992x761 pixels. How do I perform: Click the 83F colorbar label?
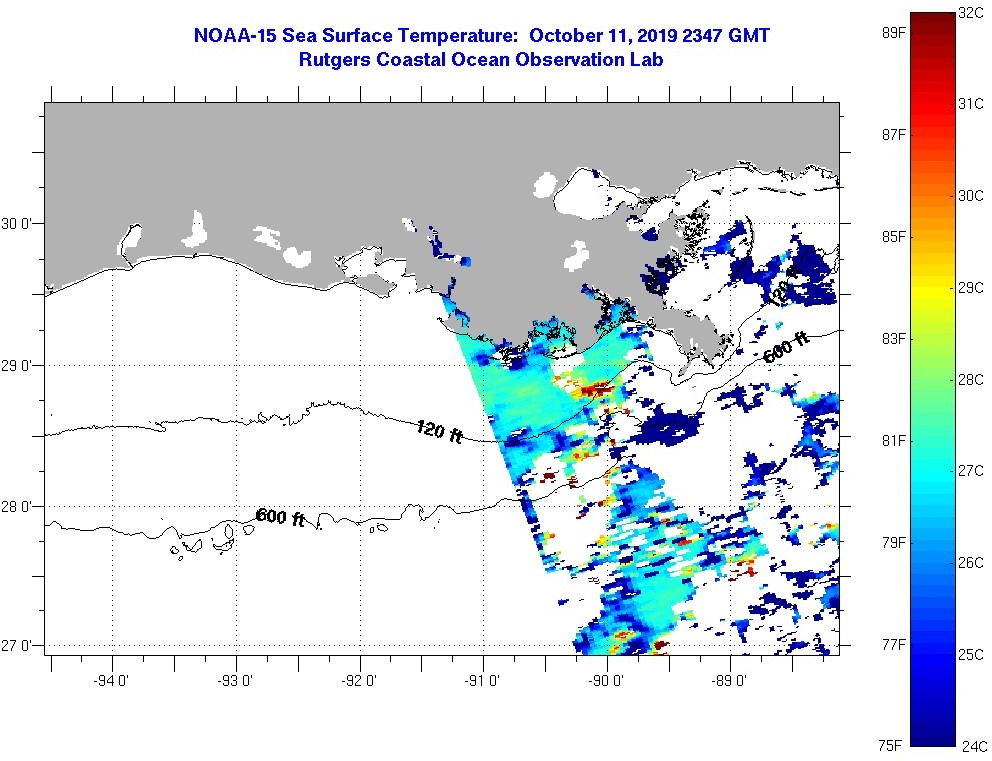pos(894,339)
